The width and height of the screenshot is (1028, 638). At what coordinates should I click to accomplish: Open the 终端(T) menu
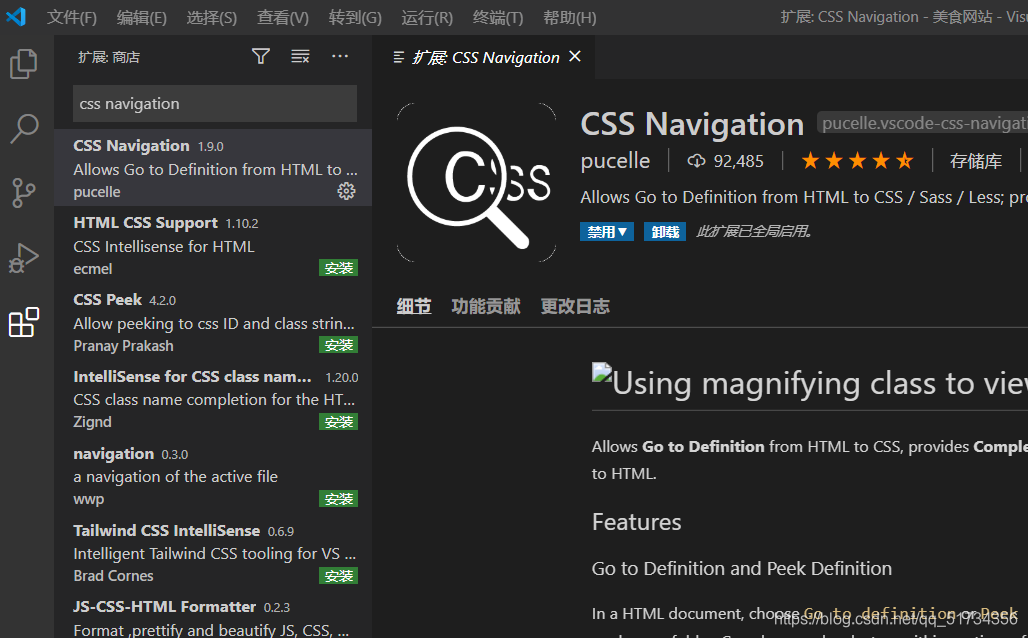pos(498,17)
